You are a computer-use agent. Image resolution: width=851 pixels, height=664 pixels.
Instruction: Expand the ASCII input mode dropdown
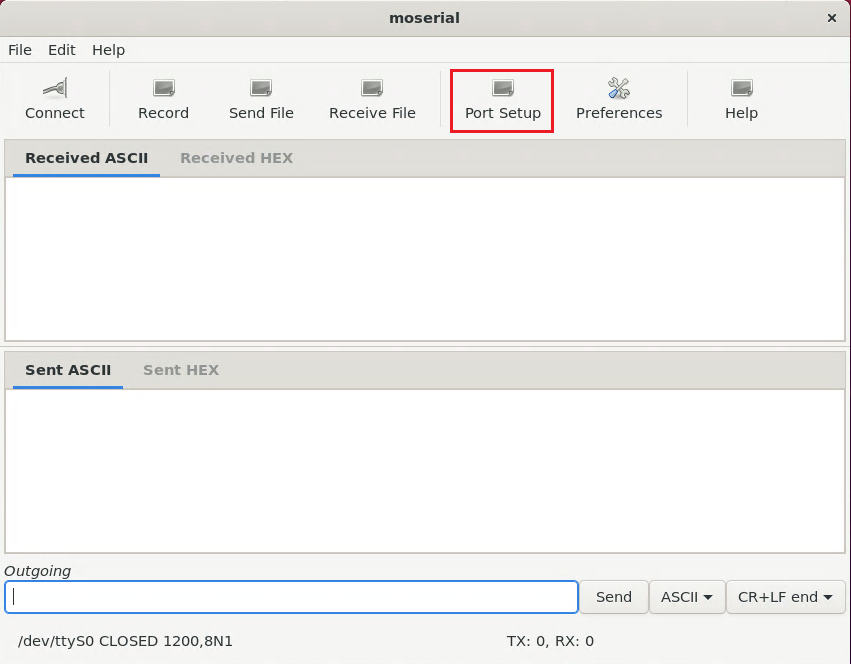[687, 597]
